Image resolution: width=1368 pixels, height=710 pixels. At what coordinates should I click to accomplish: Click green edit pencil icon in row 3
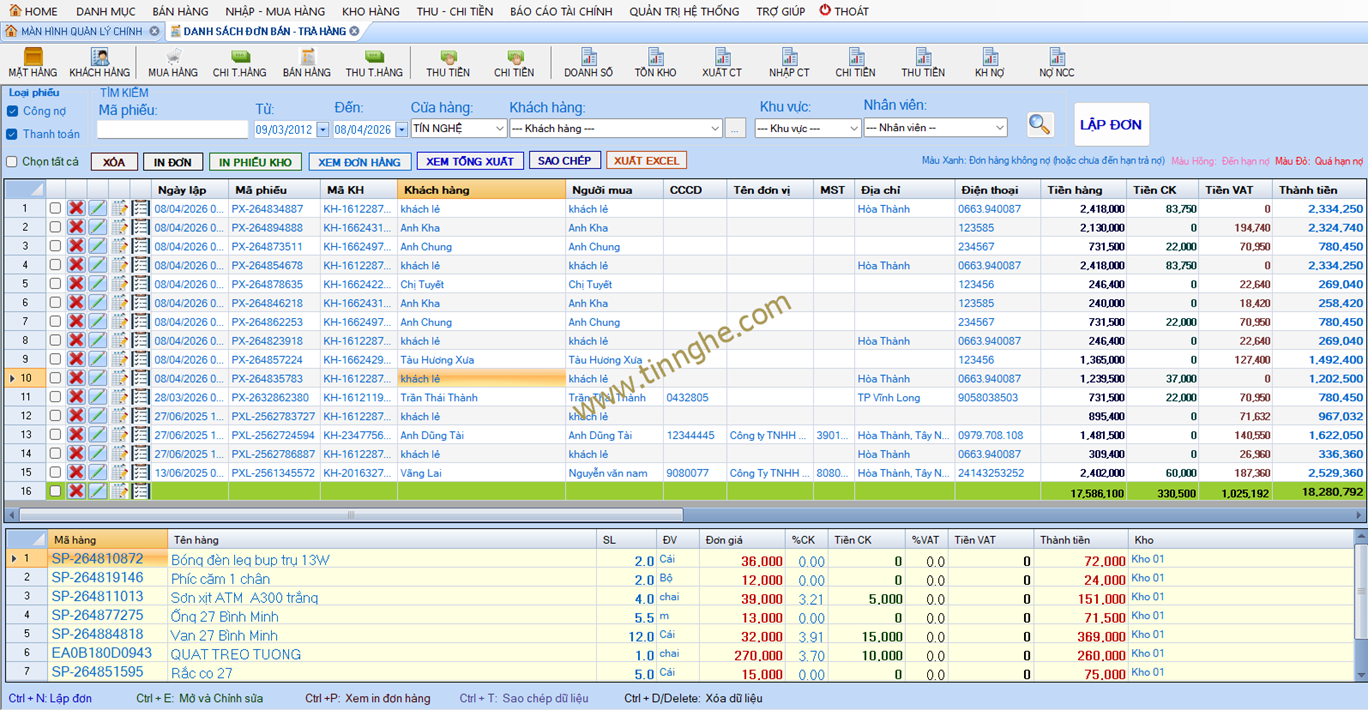(97, 247)
